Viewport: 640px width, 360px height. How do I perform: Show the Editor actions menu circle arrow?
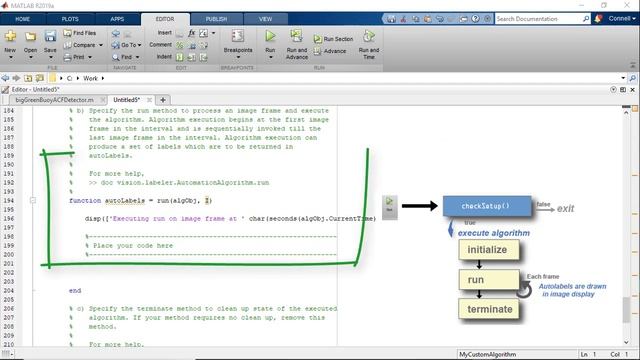[x=613, y=89]
